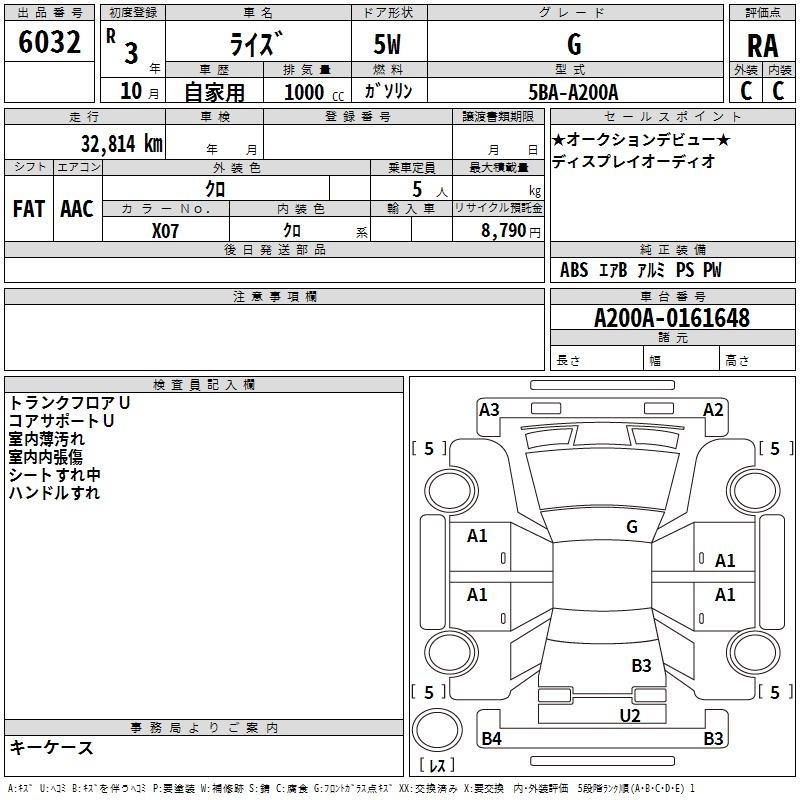Image resolution: width=800 pixels, height=800 pixels.
Task: Click the lot number 6032
Action: point(50,42)
